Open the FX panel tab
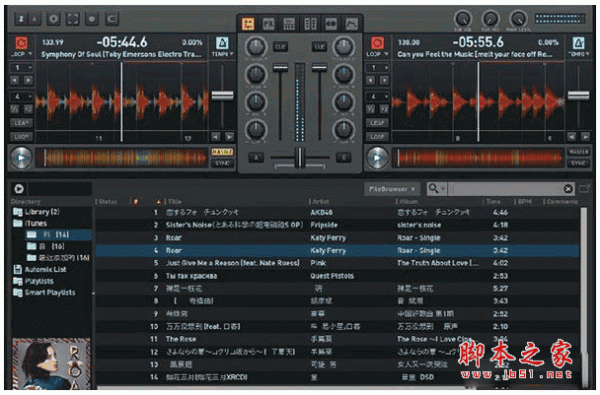Screen dimensions: 600x395 (x=269, y=24)
